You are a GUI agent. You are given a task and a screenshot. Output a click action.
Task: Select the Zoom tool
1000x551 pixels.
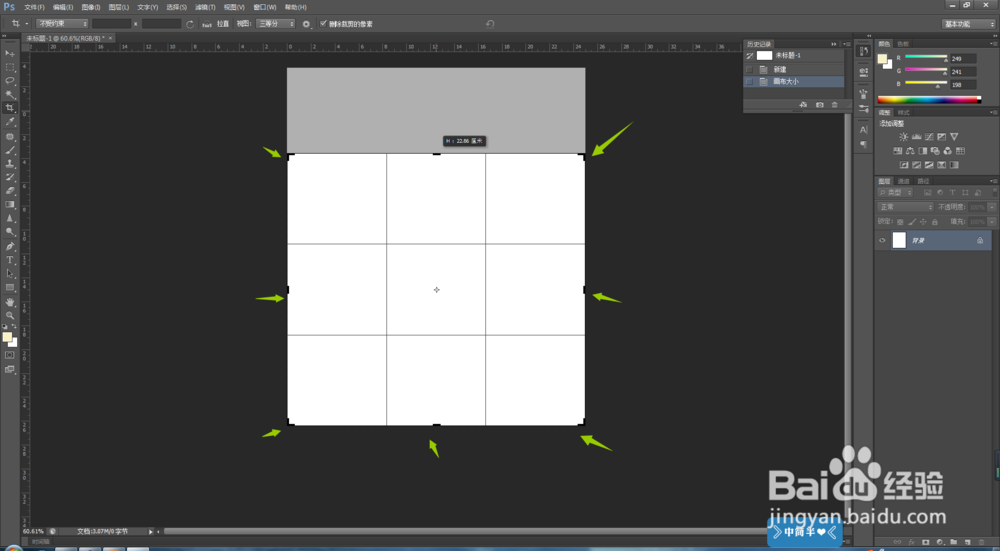pyautogui.click(x=10, y=315)
